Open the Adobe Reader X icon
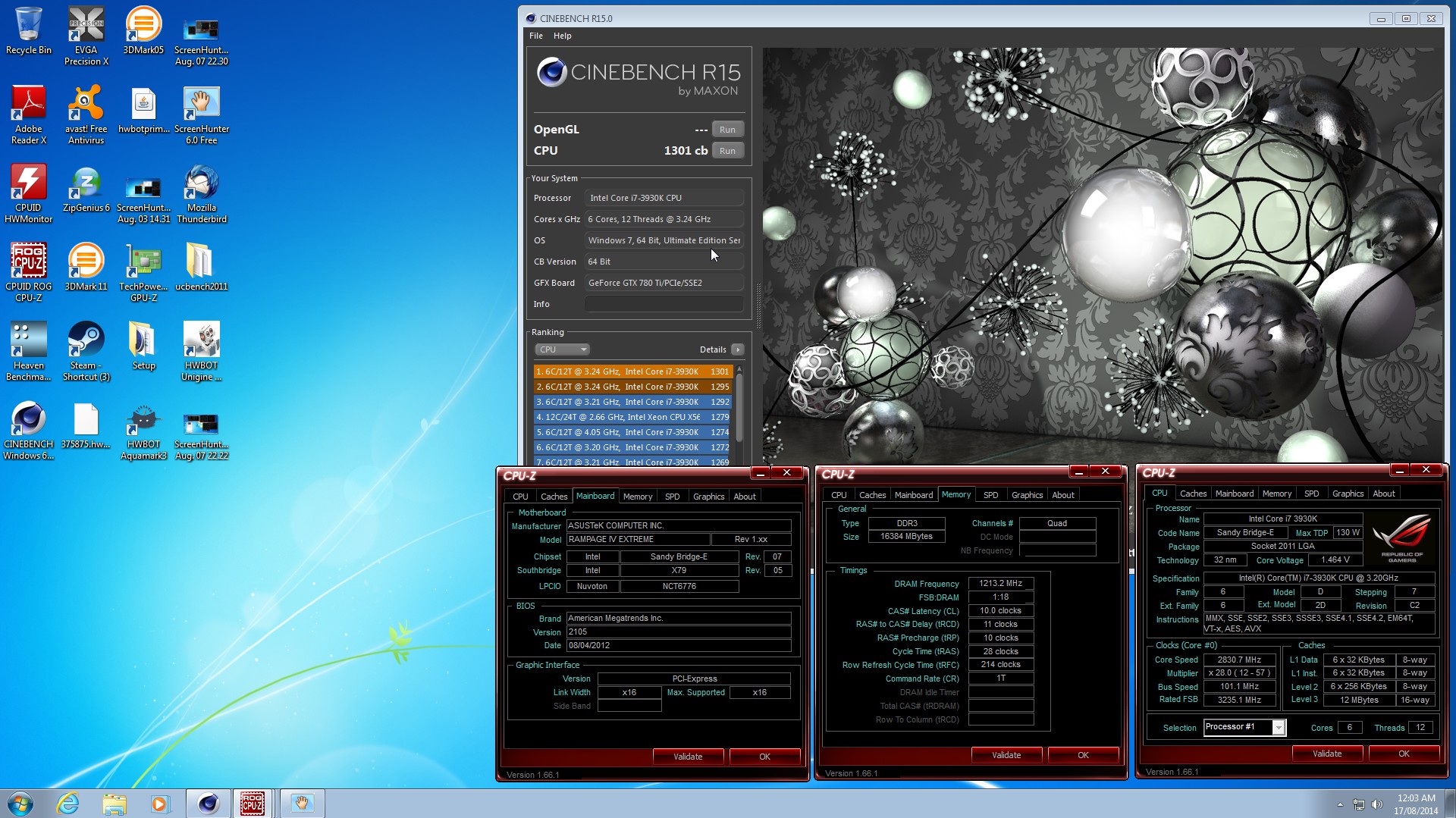 [x=29, y=114]
